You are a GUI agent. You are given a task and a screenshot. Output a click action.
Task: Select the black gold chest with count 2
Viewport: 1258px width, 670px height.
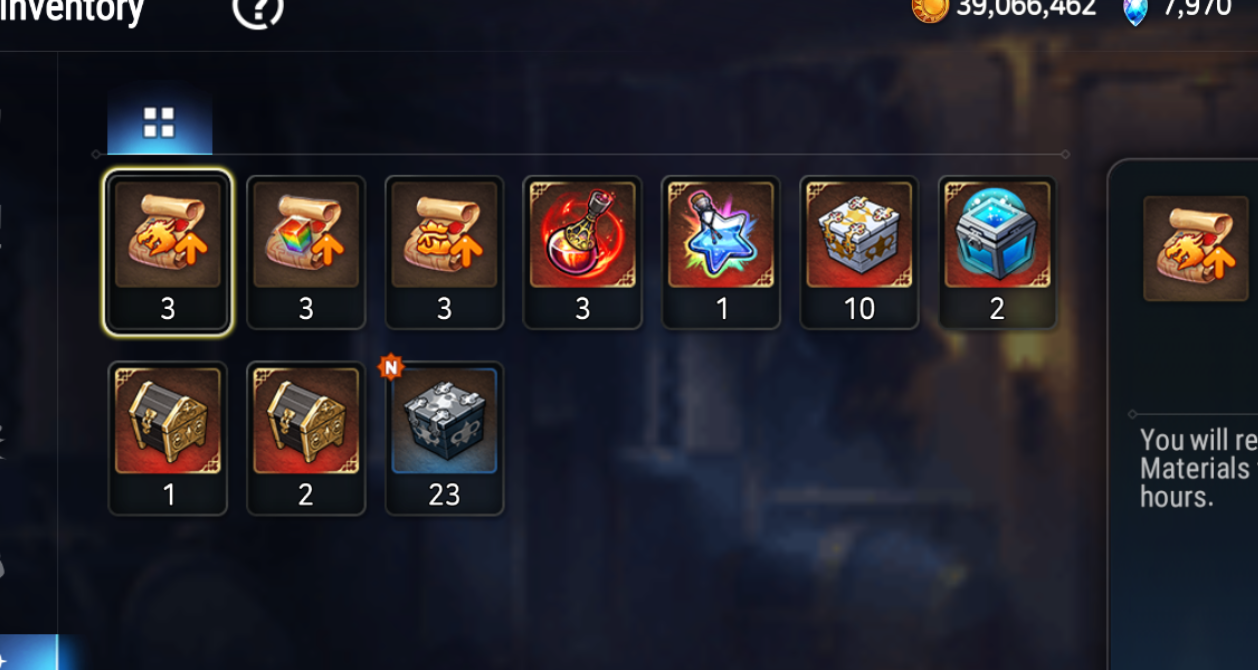[306, 438]
